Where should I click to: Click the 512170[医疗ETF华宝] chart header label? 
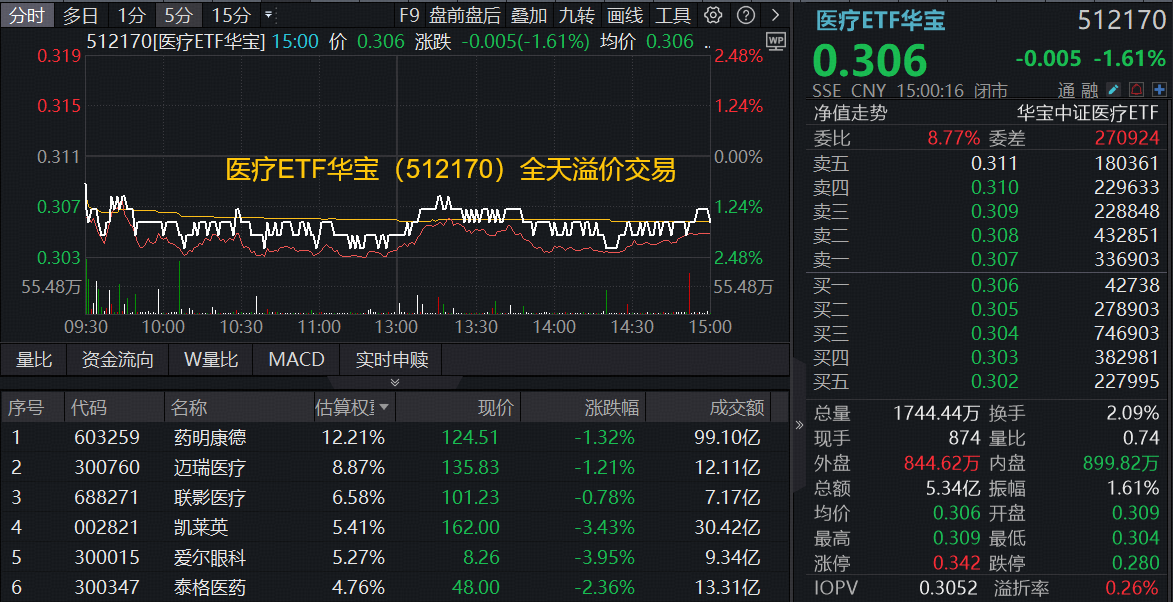[177, 42]
